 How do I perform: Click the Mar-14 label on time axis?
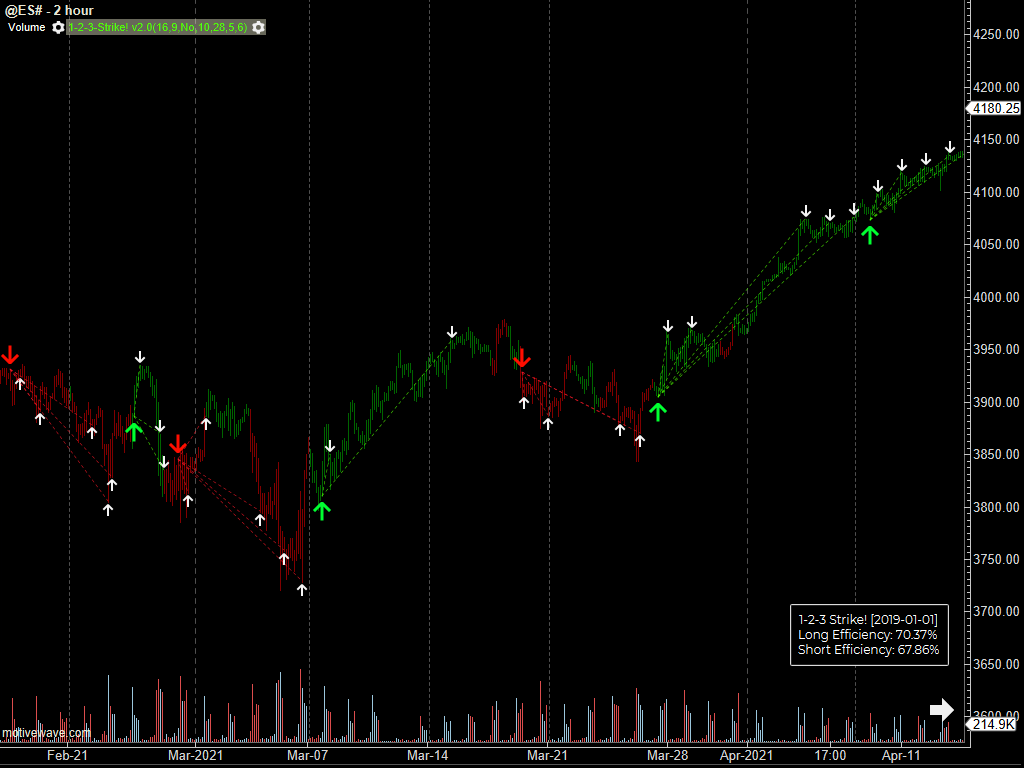[x=427, y=755]
